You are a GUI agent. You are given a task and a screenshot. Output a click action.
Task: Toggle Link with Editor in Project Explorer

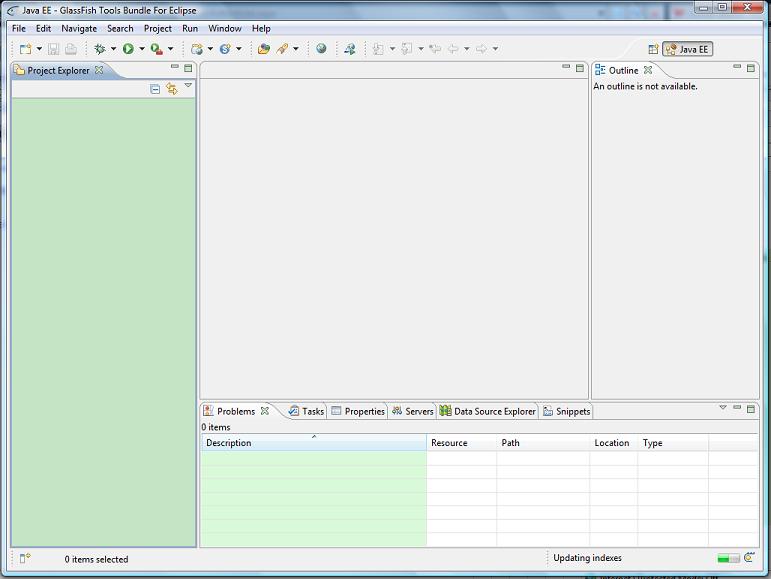[172, 89]
